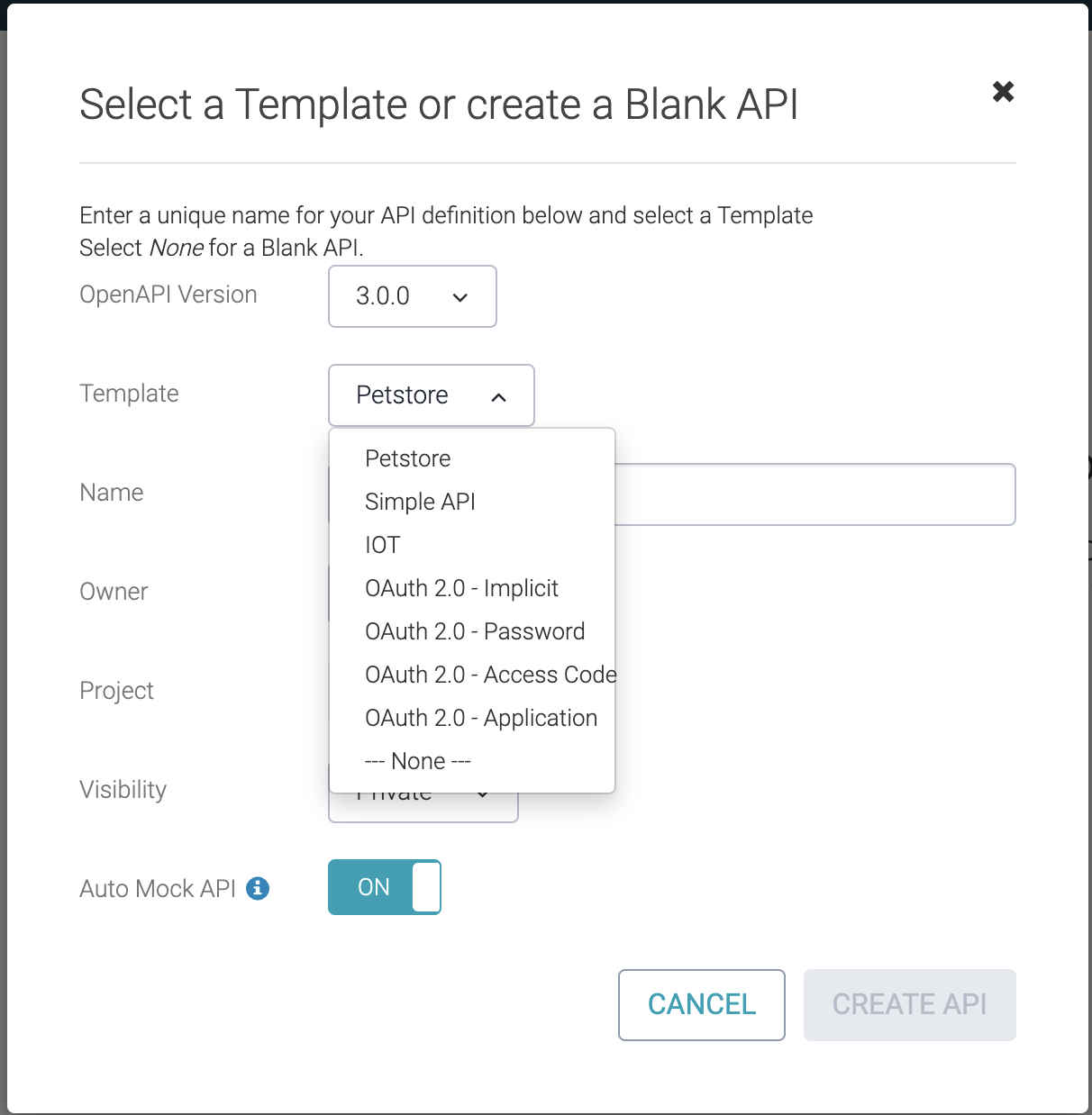Click the CANCEL button
The height and width of the screenshot is (1115, 1092).
tap(702, 1005)
